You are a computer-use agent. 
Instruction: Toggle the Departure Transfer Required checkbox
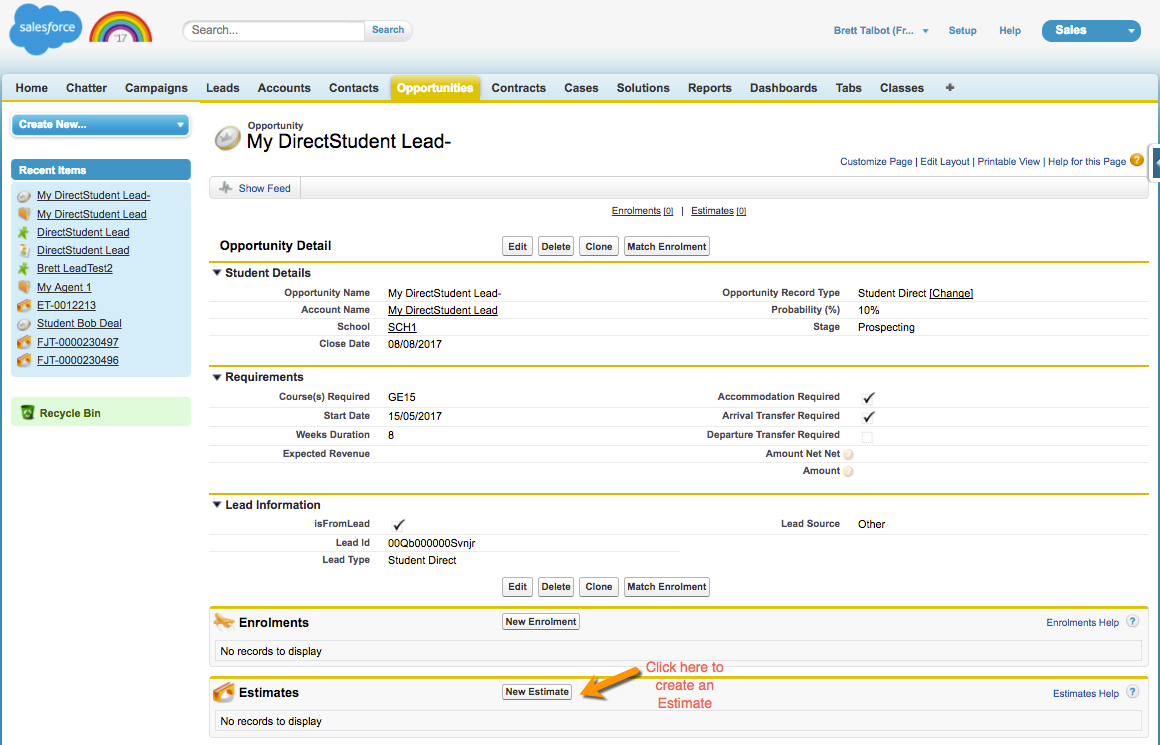point(867,436)
